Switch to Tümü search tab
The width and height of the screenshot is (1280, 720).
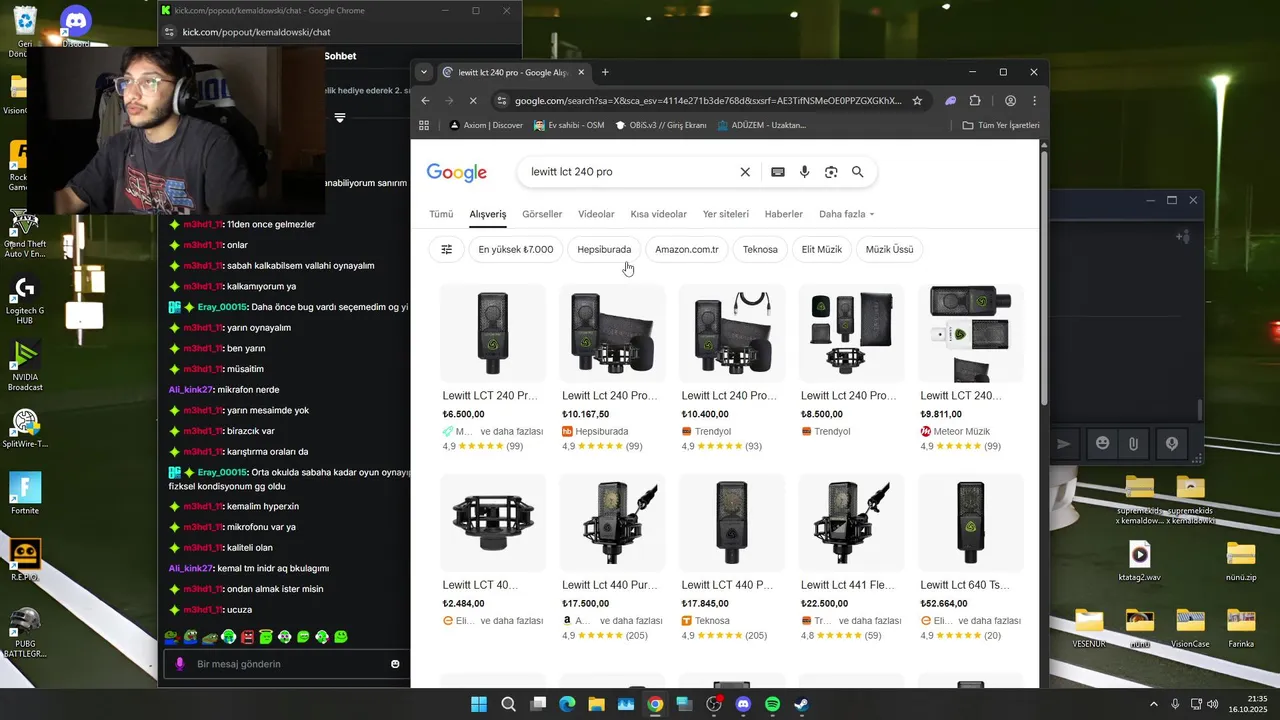click(x=441, y=214)
